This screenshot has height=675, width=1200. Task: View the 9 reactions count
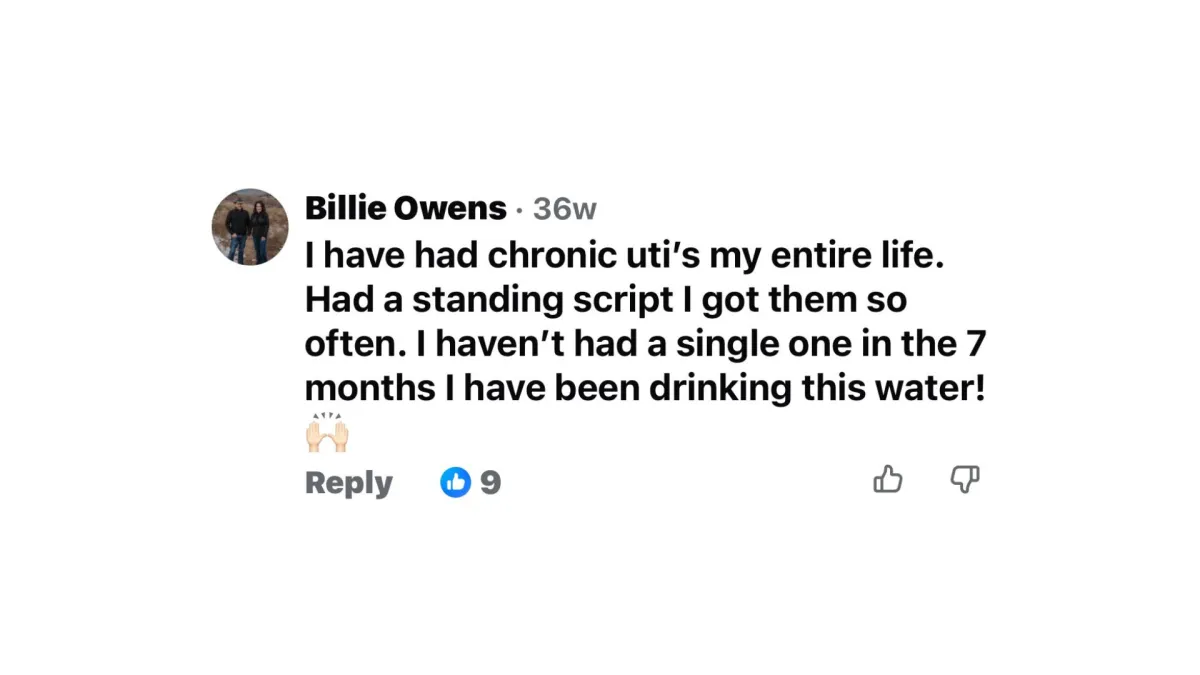[490, 483]
